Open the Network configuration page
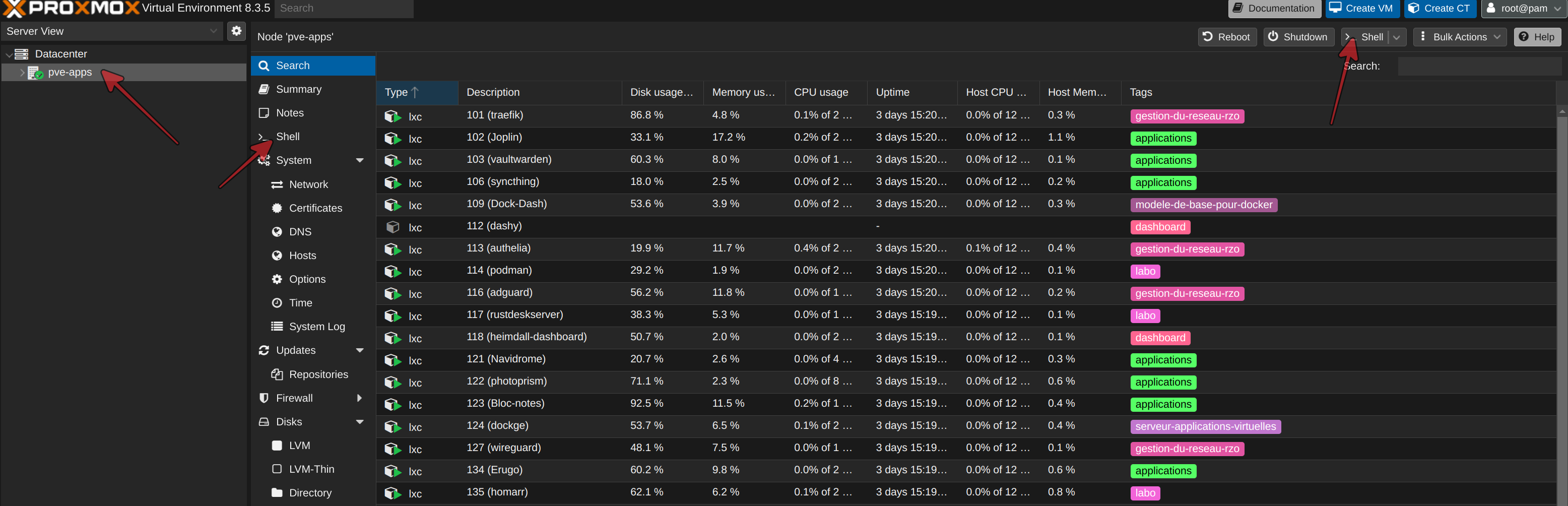This screenshot has height=506, width=1568. 308,184
